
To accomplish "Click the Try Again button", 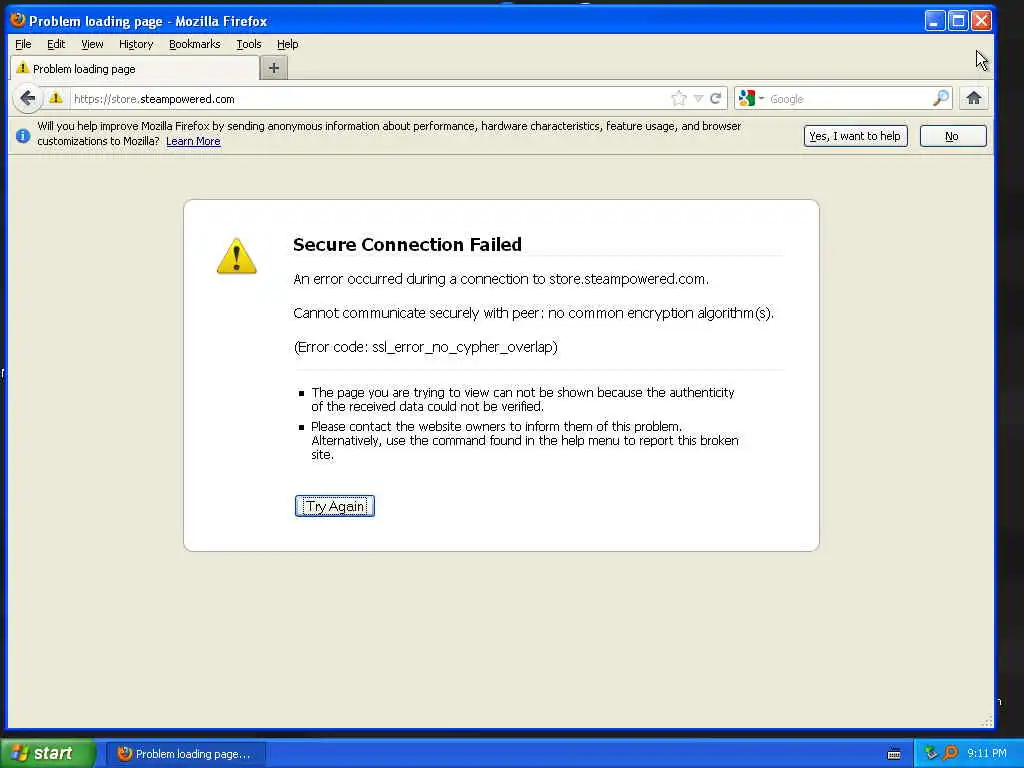I will click(x=334, y=506).
